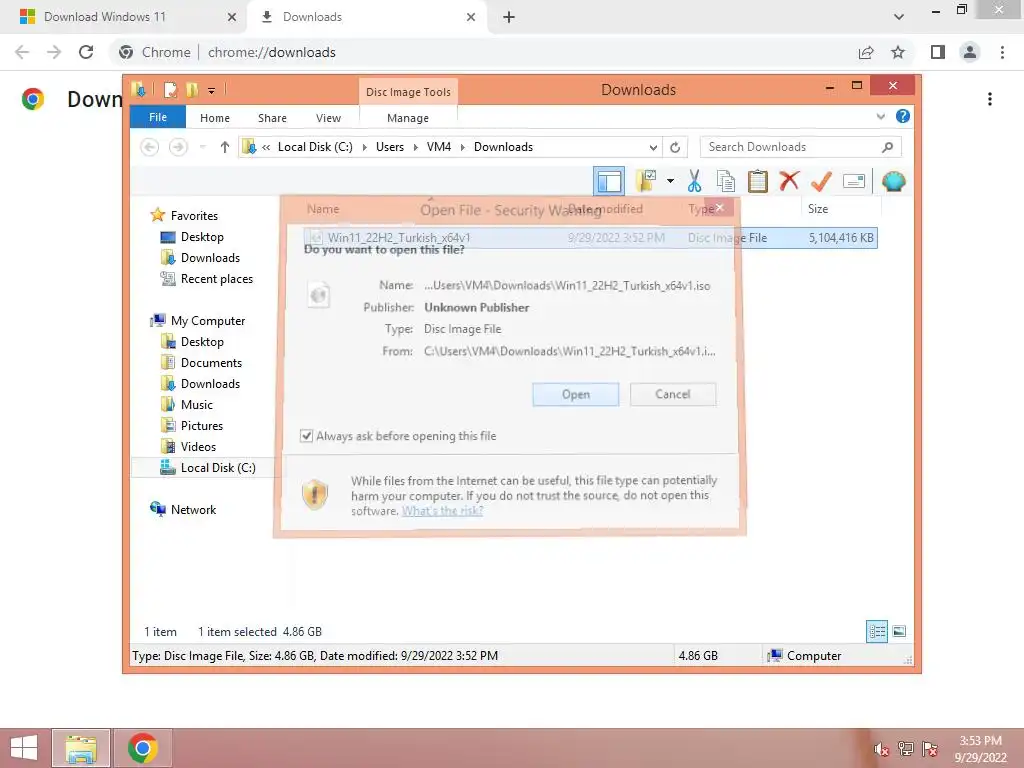Switch to large icons view in status bar
The width and height of the screenshot is (1024, 768).
(899, 631)
